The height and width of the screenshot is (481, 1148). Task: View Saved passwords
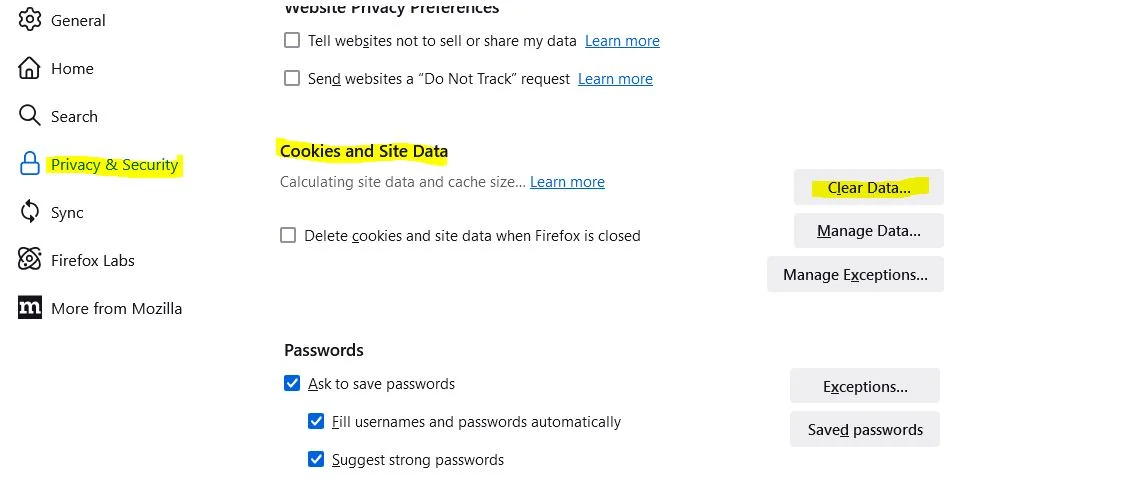[x=865, y=430]
